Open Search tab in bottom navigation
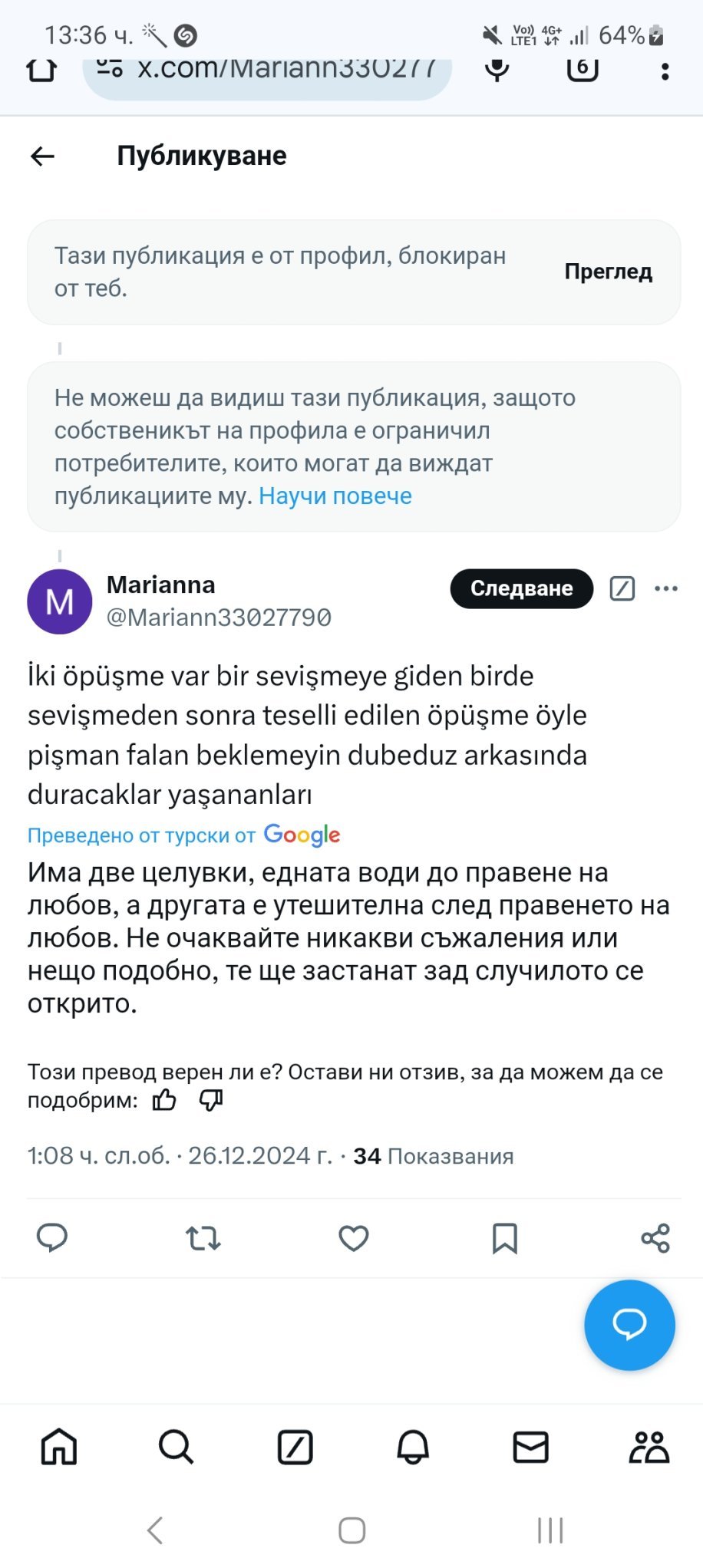 coord(177,1448)
